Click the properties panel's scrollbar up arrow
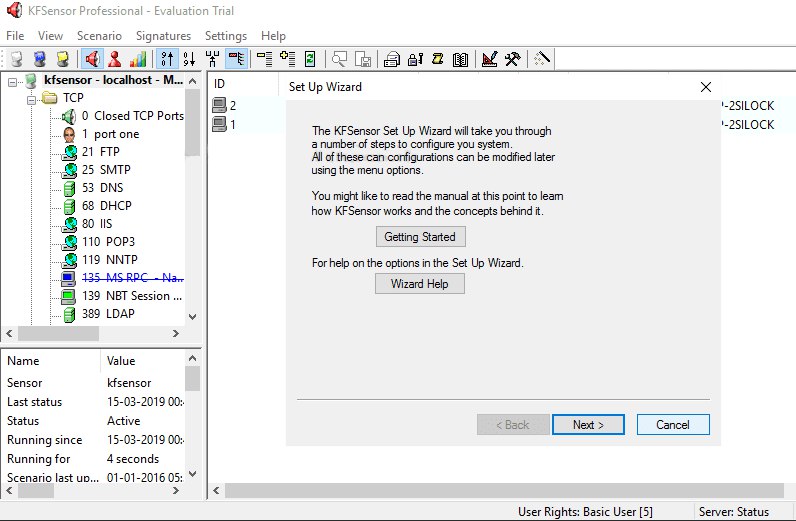Screen dimensions: 796x521 pyautogui.click(x=192, y=359)
